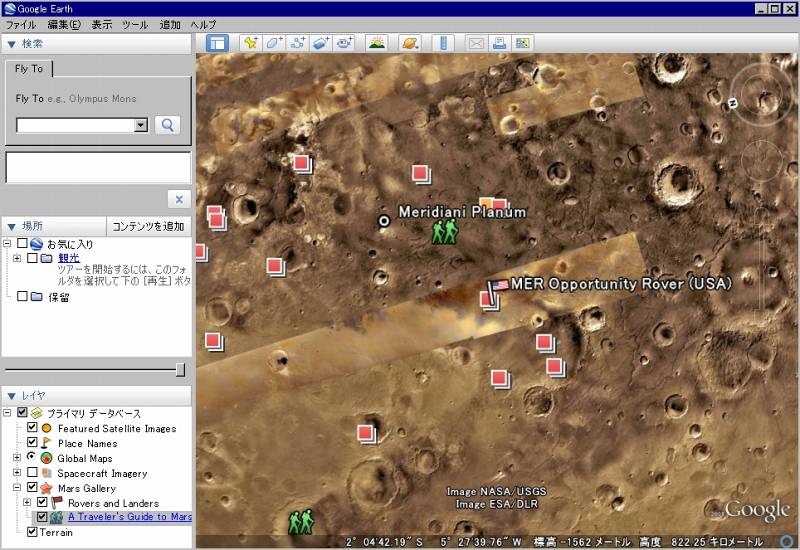Screen dimensions: 800x550
Task: Toggle the 保留 folder checkbox
Action: [x=22, y=296]
